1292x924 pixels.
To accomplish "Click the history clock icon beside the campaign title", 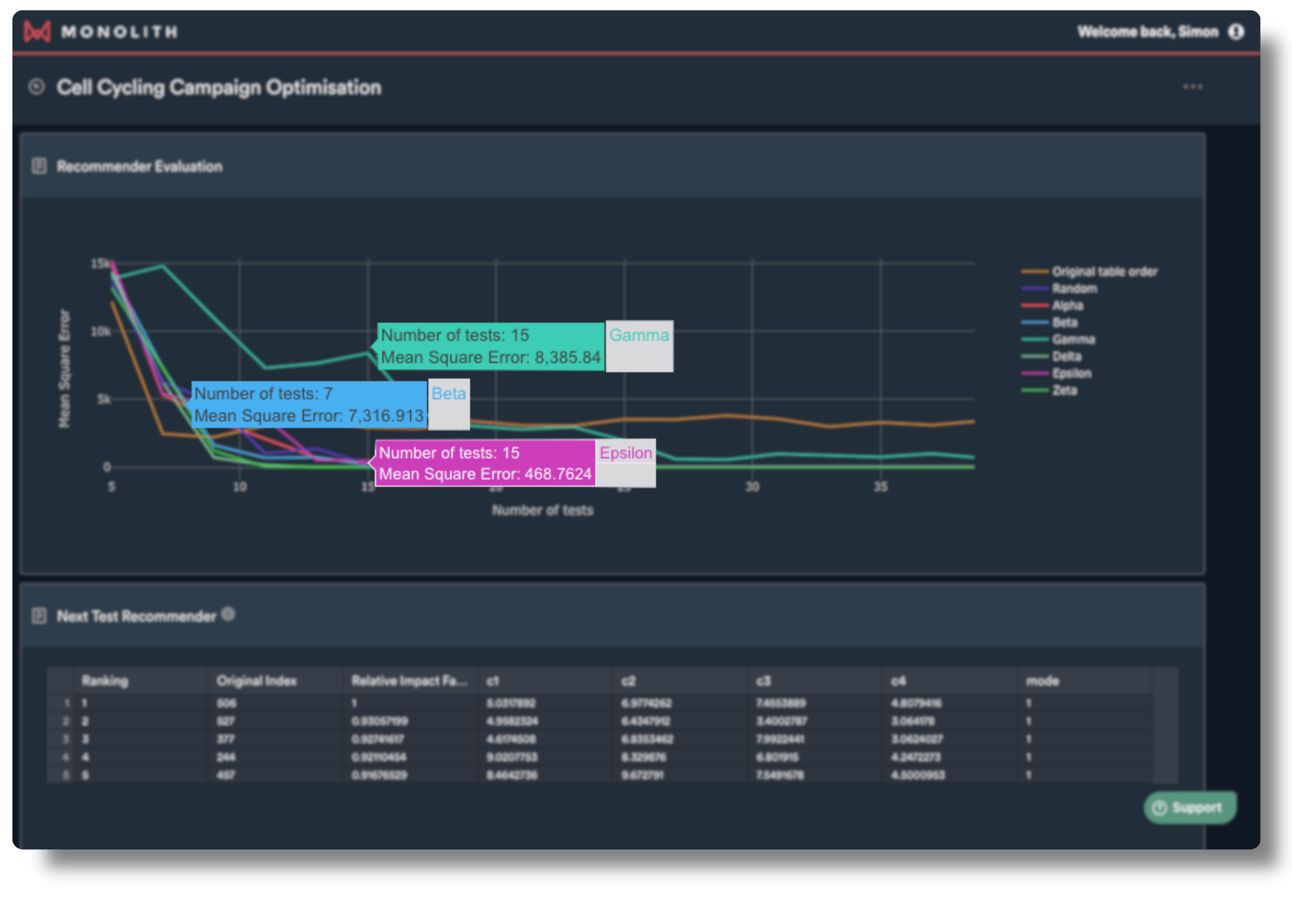I will (36, 86).
